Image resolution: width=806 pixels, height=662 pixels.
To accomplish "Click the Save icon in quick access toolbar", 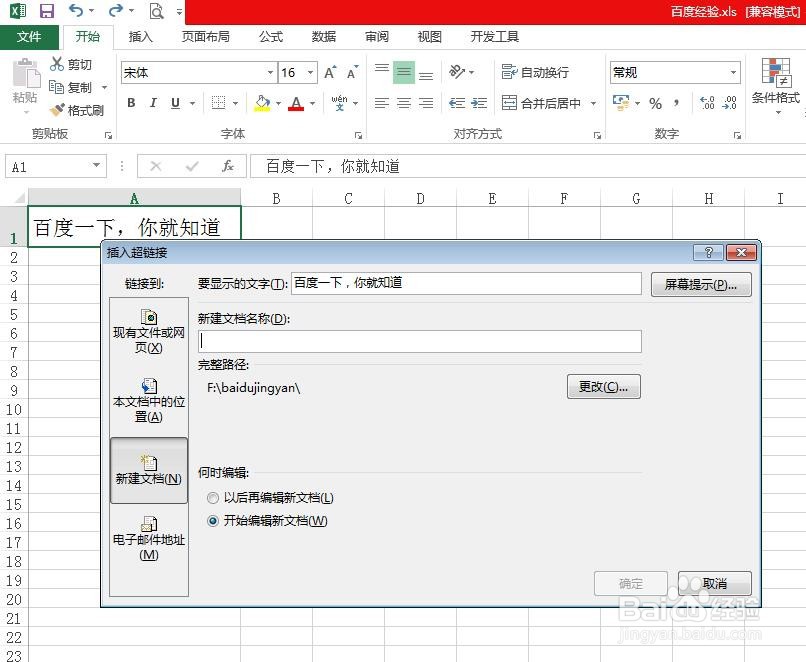I will point(47,11).
